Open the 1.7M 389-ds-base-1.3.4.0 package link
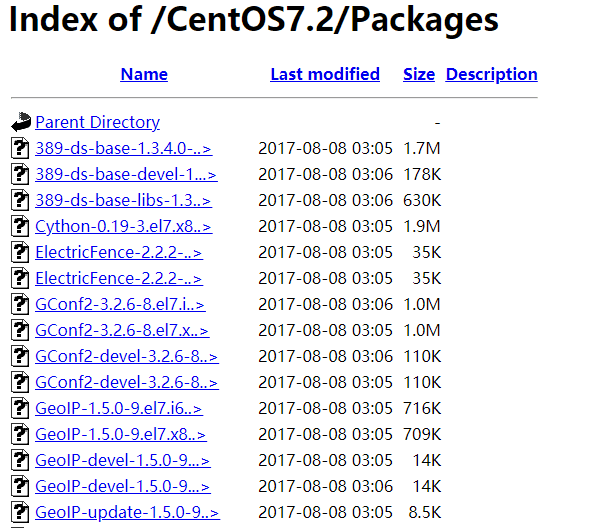This screenshot has width=615, height=528. (x=123, y=149)
